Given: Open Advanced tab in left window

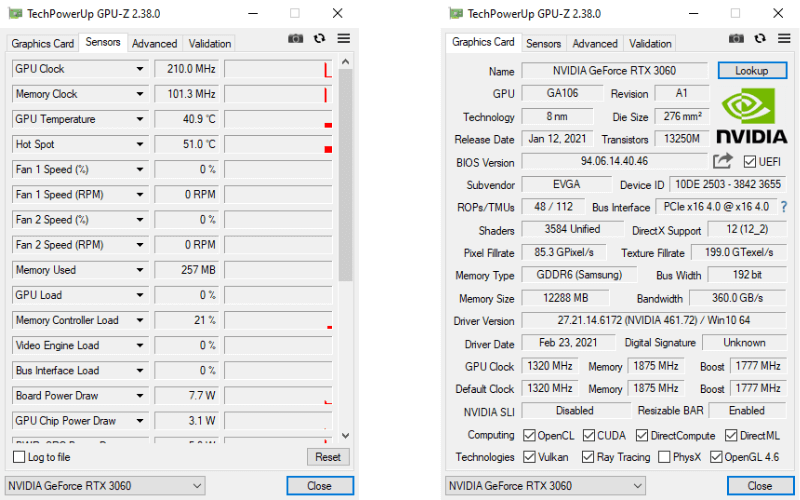Looking at the screenshot, I should (155, 43).
